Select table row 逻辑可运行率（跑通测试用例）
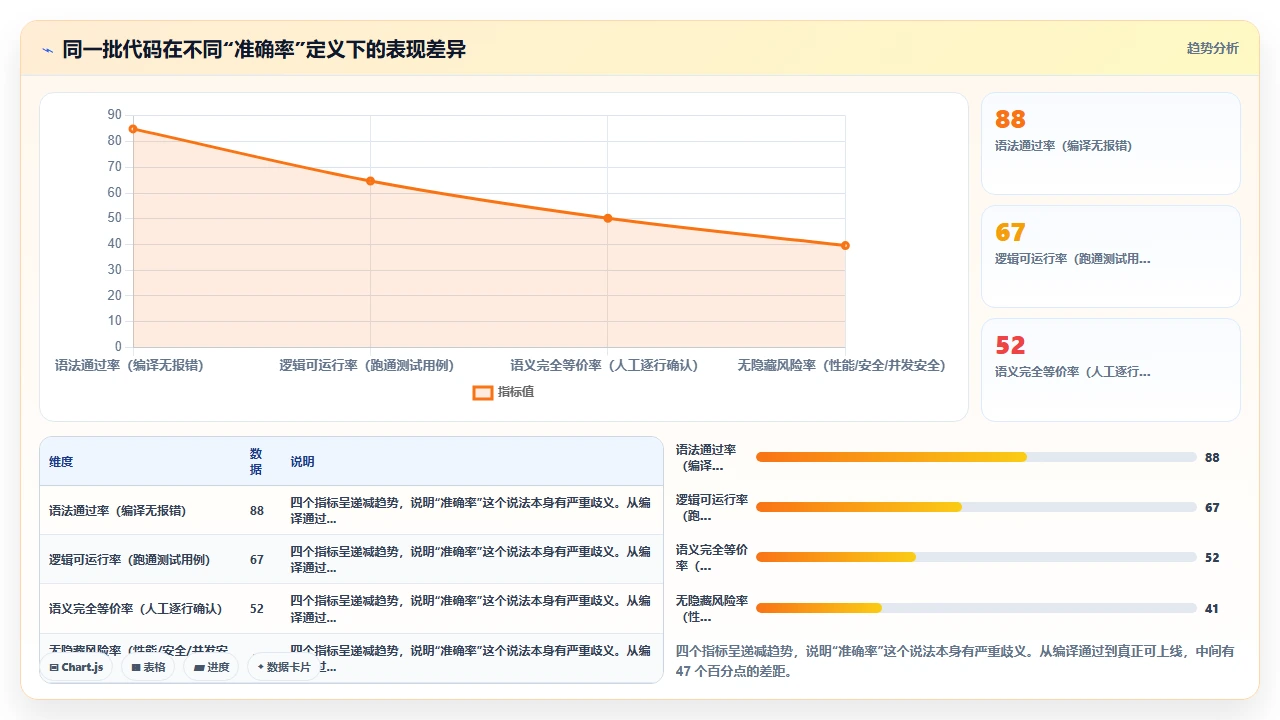This screenshot has height=720, width=1280. tap(351, 559)
